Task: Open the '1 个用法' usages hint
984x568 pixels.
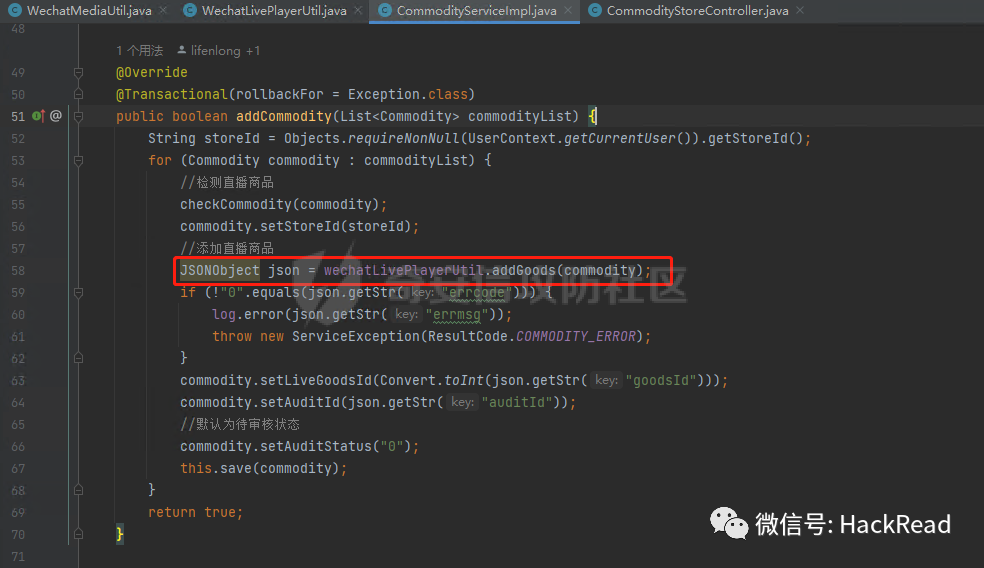Action: (139, 50)
